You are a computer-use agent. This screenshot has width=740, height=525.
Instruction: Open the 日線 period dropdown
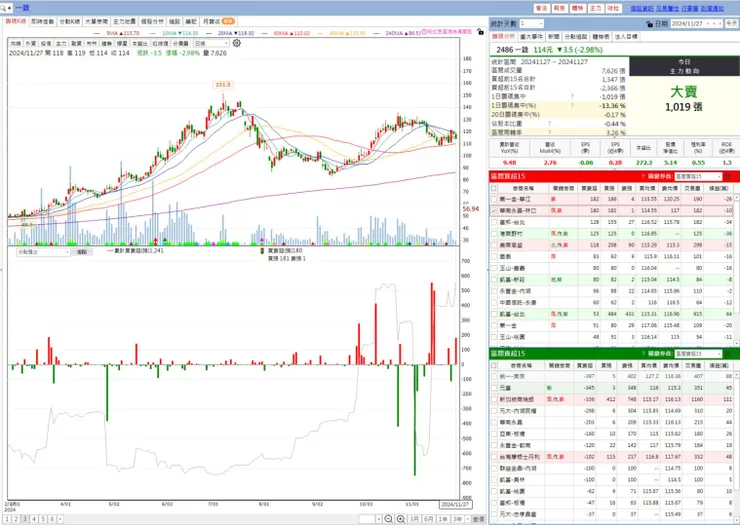(x=211, y=43)
